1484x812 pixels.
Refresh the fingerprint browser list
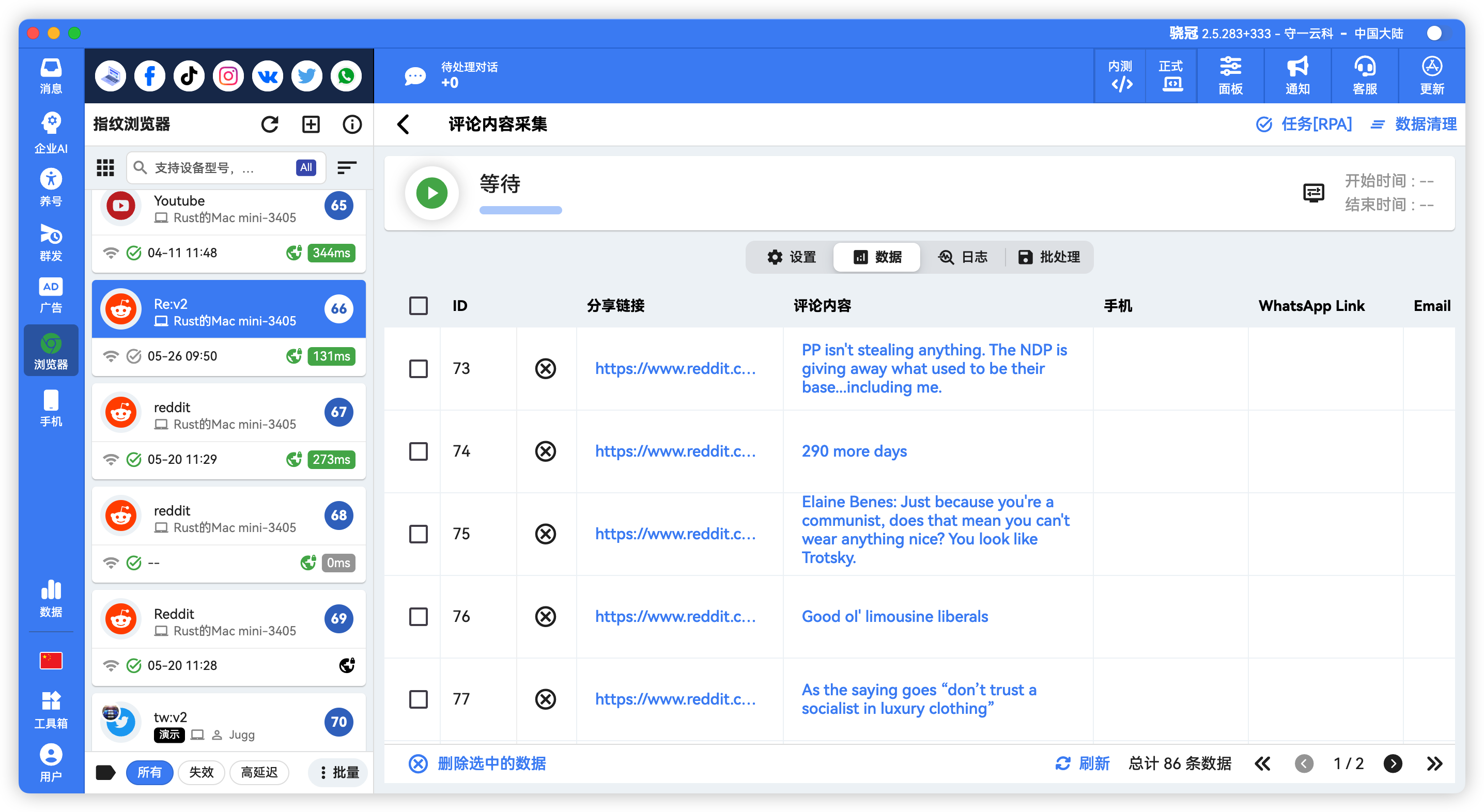point(270,124)
